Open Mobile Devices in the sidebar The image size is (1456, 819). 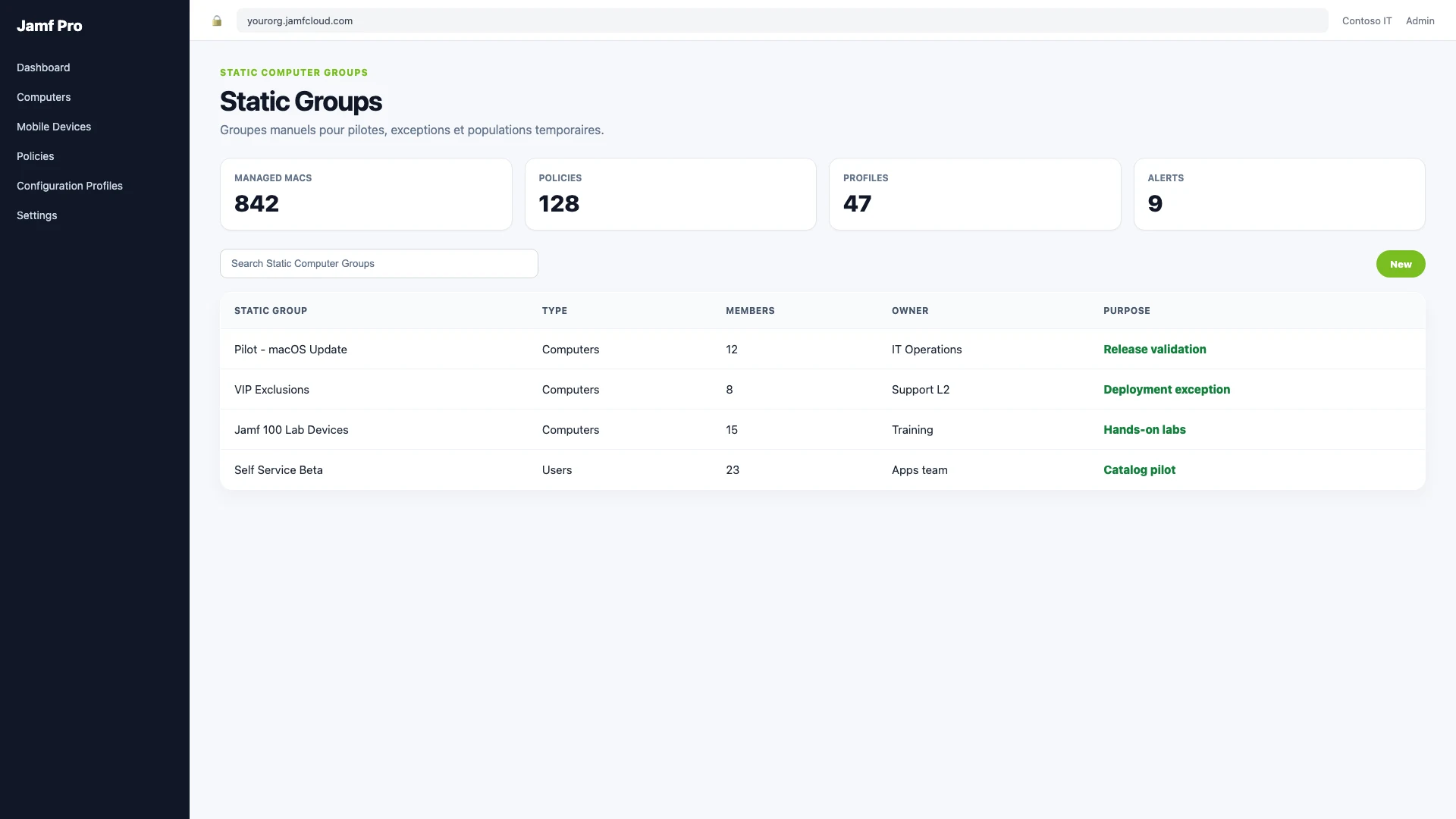click(54, 127)
